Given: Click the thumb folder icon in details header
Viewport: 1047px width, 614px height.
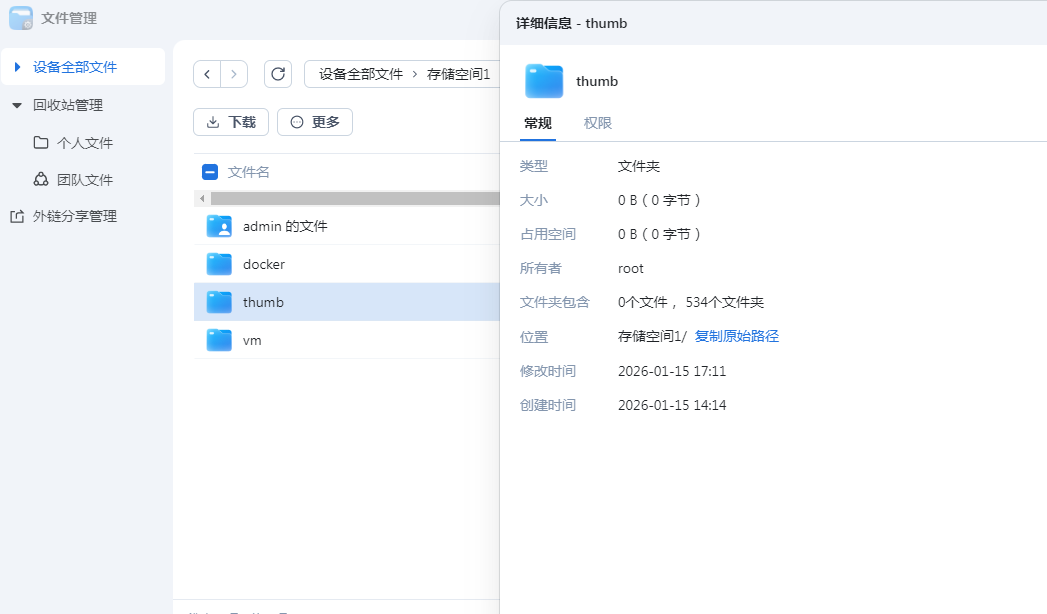Looking at the screenshot, I should coord(544,81).
